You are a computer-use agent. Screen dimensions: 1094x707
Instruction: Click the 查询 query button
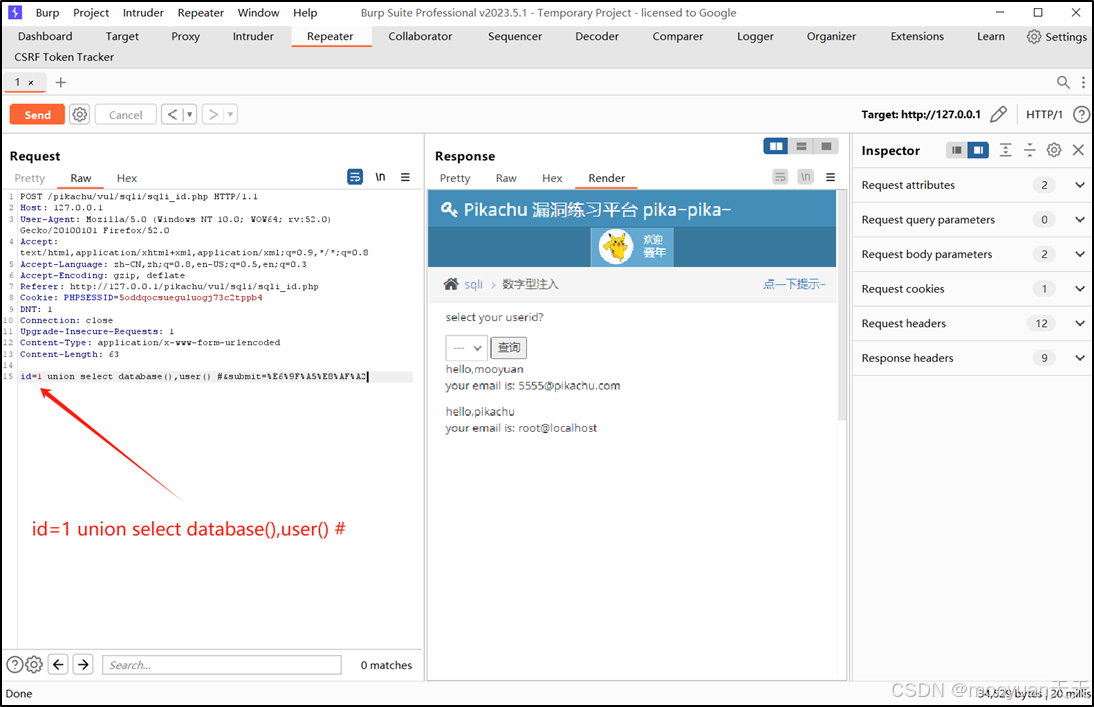509,348
